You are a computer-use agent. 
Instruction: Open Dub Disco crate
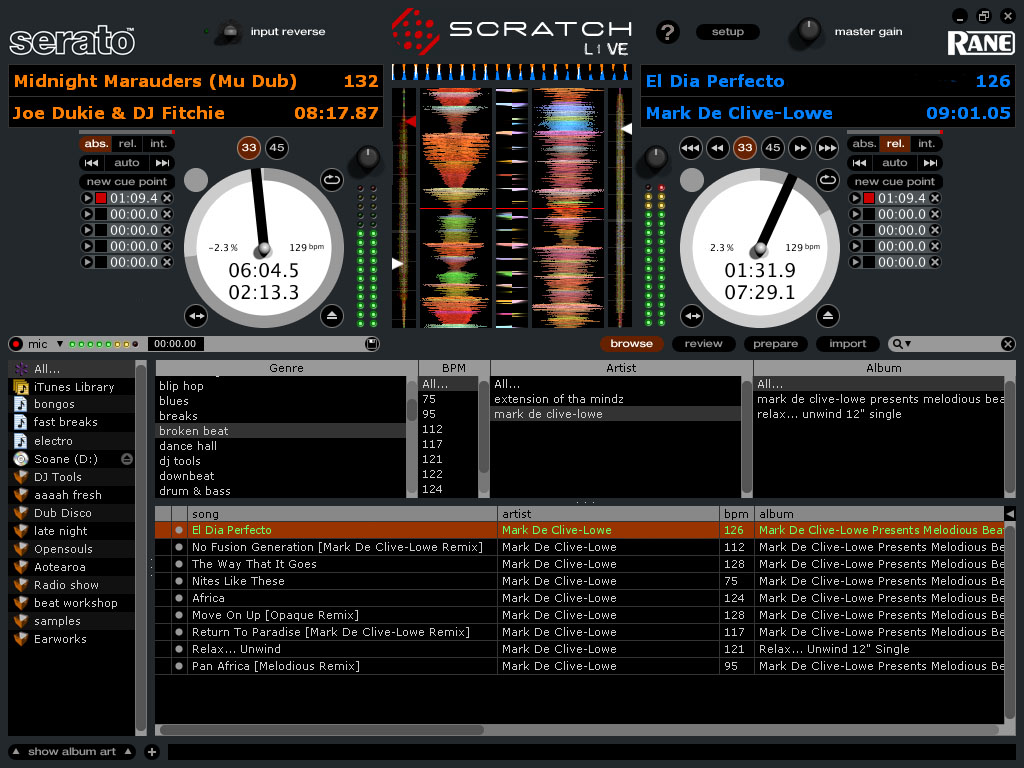[x=73, y=513]
